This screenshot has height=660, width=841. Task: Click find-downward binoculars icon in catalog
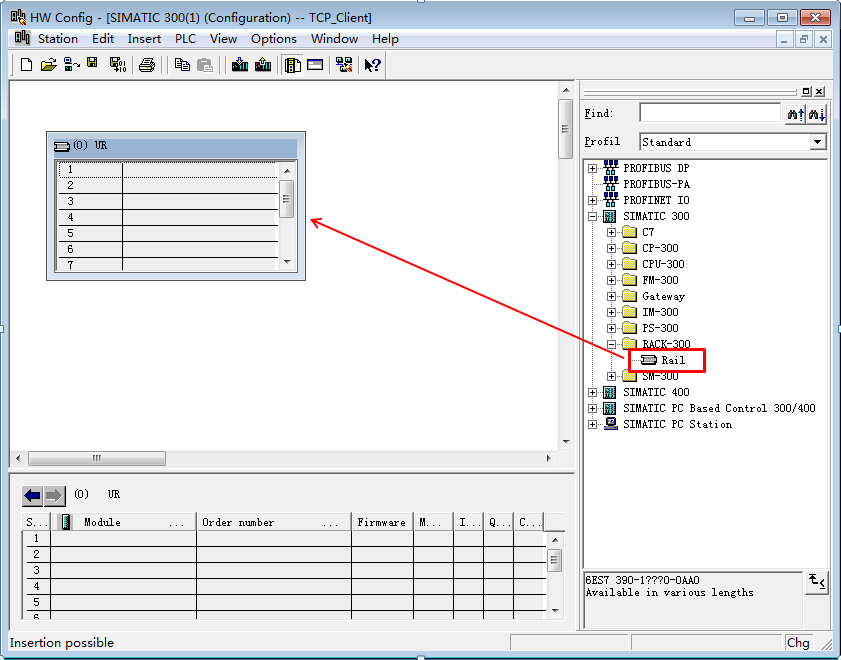816,114
